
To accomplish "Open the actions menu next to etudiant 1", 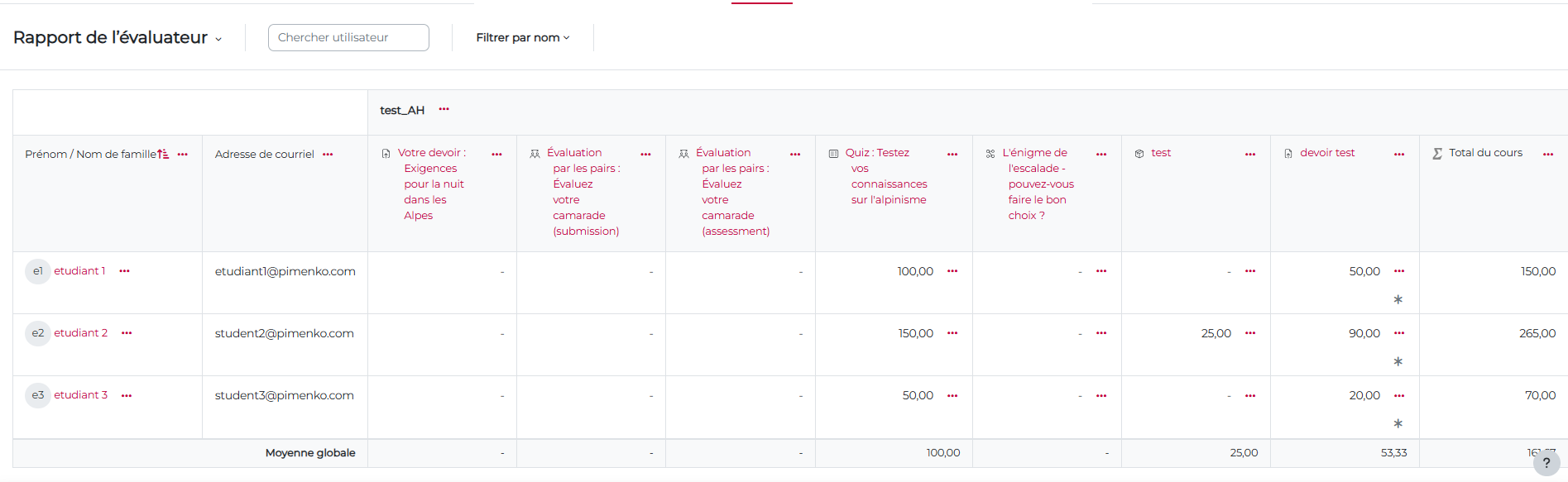I will pyautogui.click(x=124, y=271).
